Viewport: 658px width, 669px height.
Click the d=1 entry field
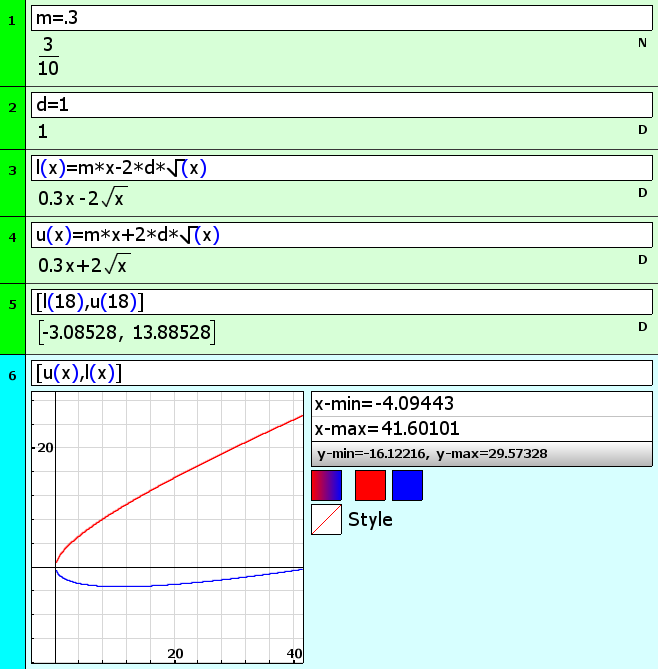(341, 106)
